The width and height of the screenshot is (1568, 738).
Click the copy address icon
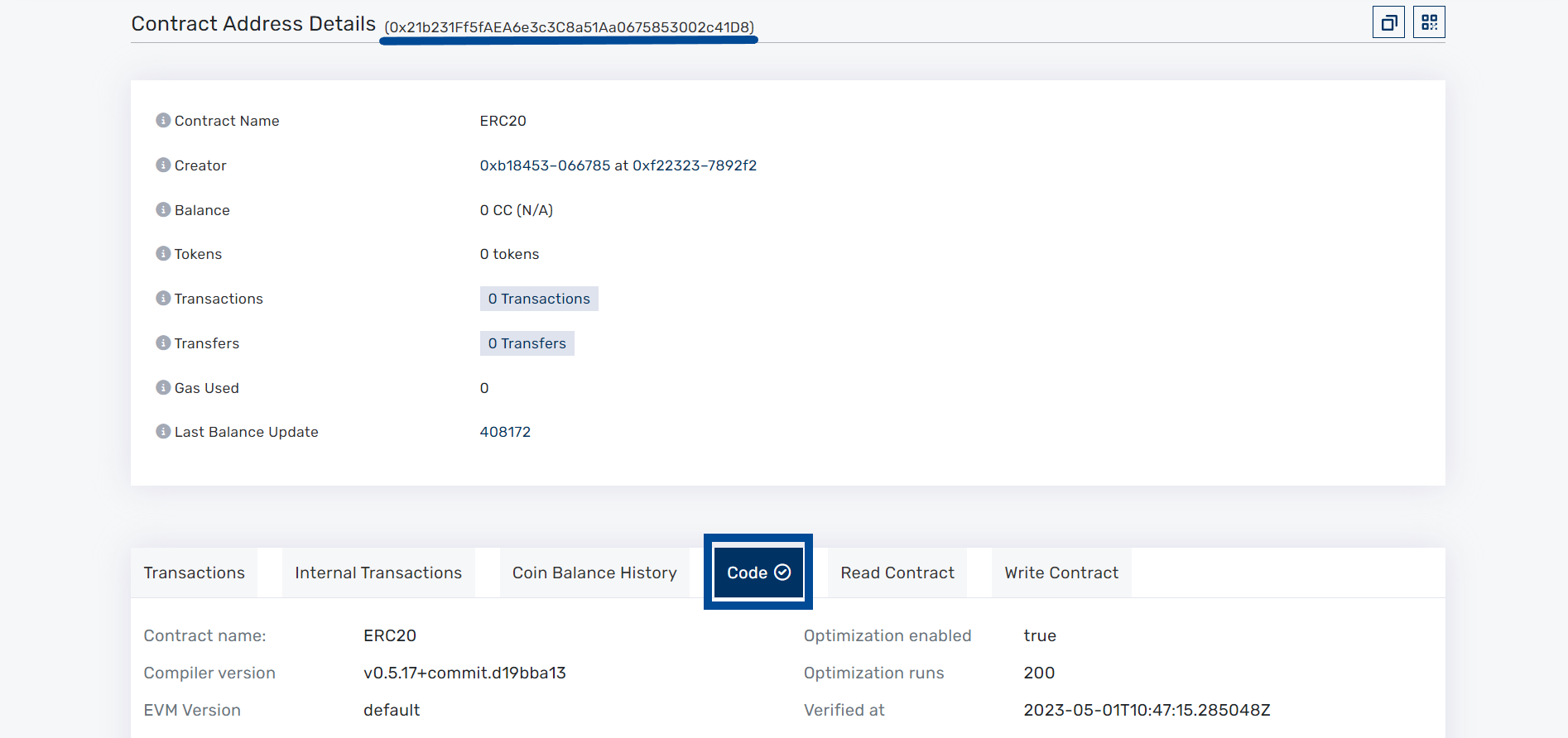1388,22
